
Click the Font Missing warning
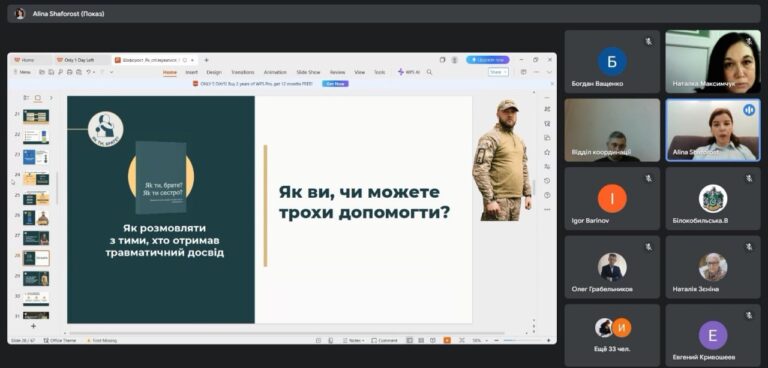102,340
